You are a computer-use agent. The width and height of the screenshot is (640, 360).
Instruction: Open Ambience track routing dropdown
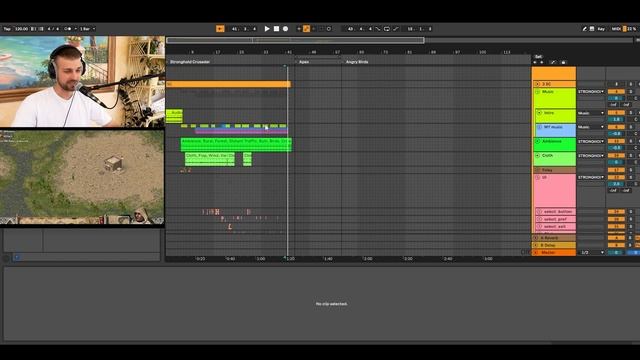(591, 141)
